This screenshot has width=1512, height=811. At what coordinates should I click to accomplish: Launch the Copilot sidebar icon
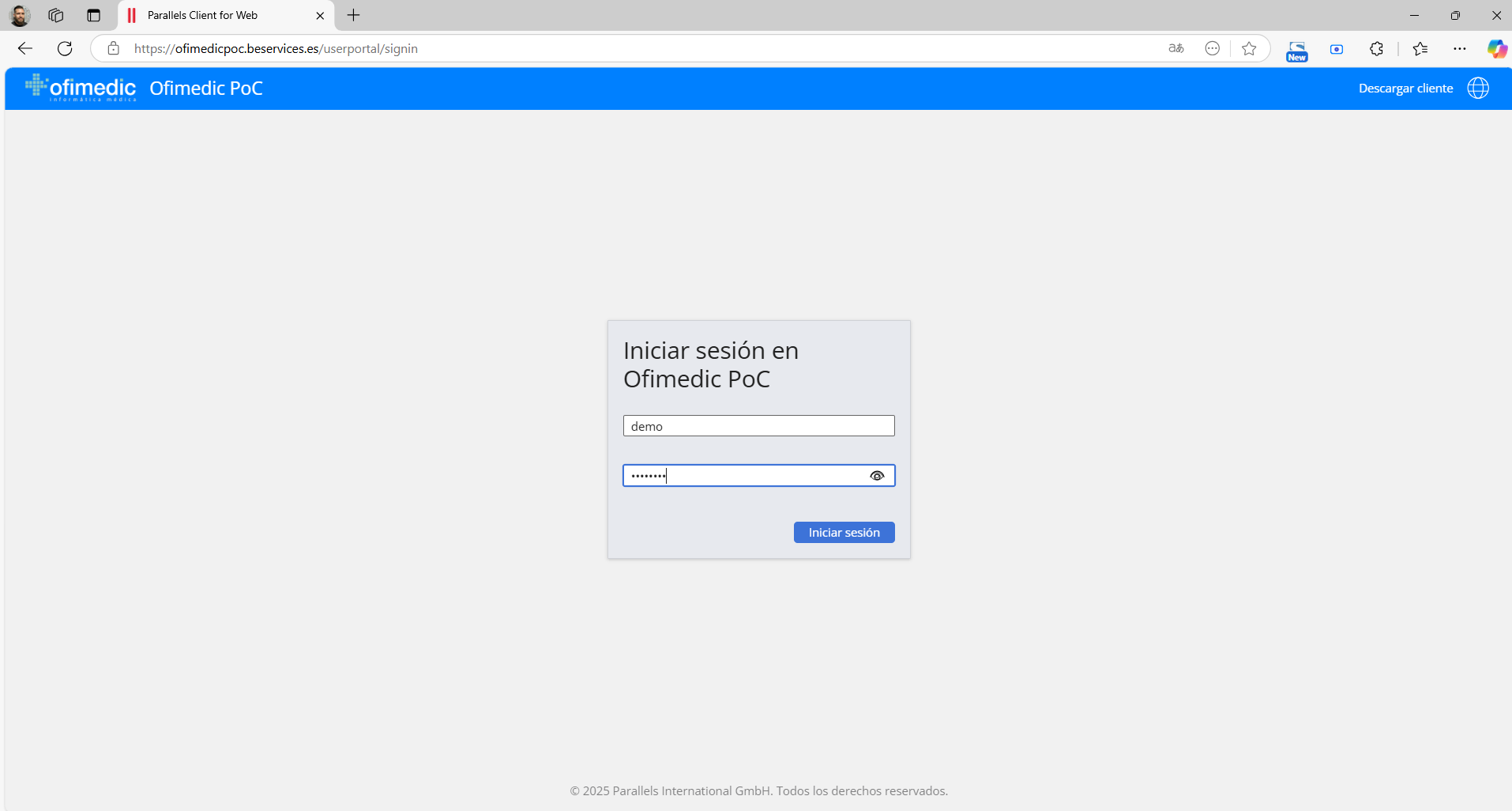coord(1496,49)
